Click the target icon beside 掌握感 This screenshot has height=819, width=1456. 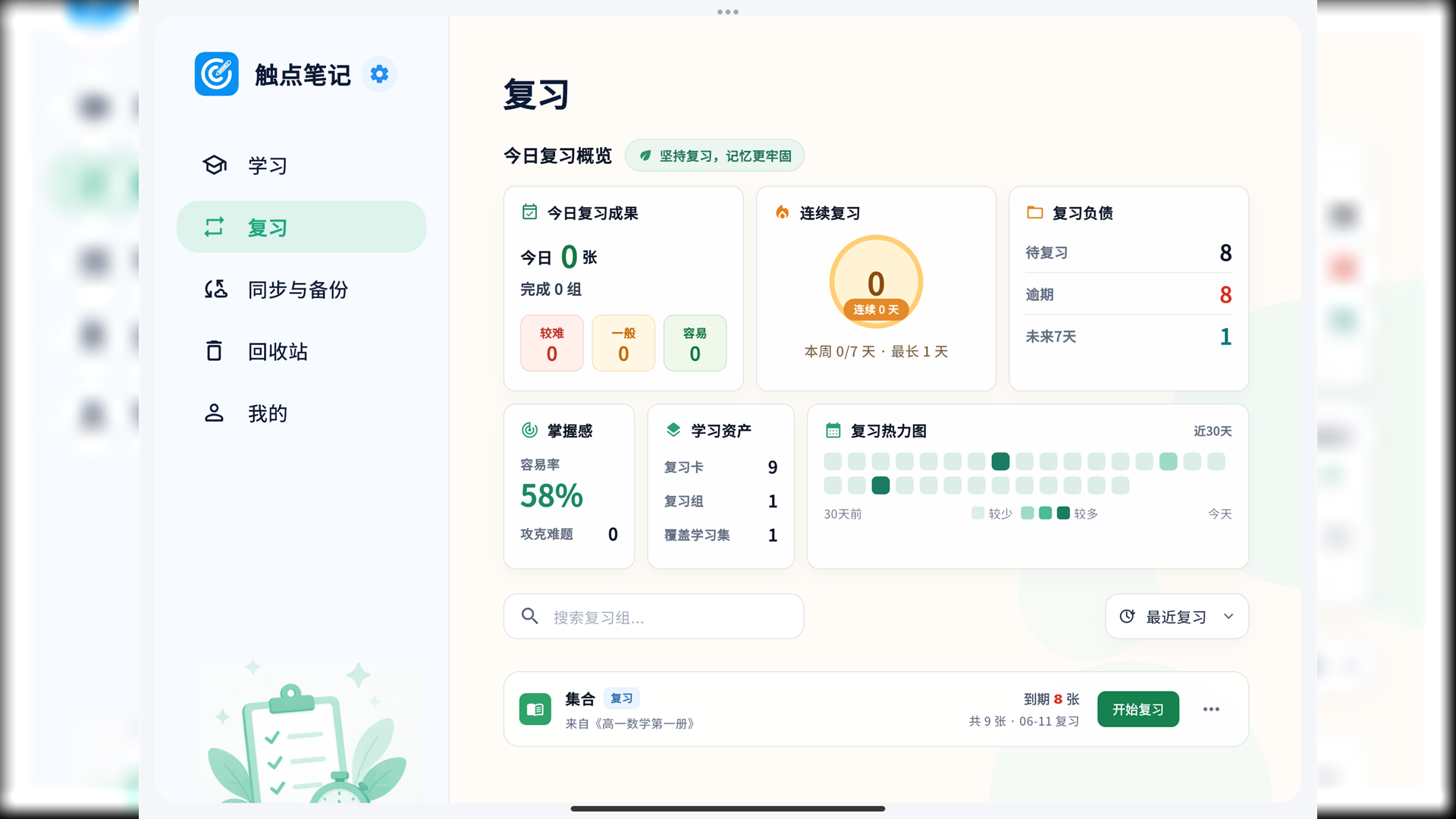(529, 430)
